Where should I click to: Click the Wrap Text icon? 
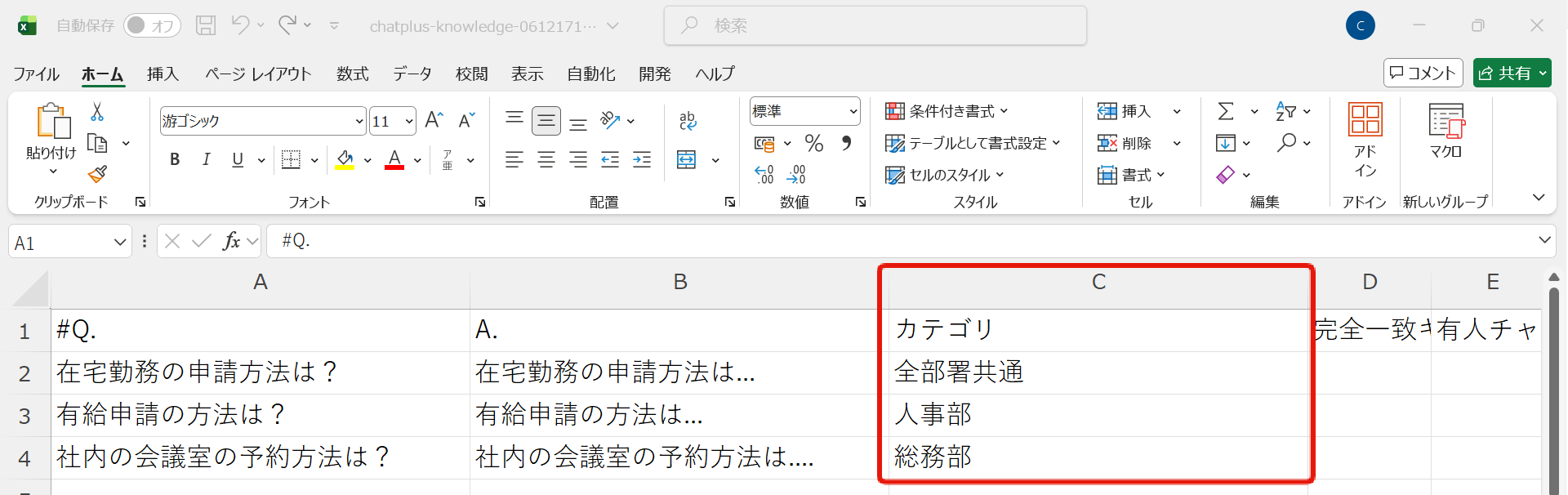point(688,121)
